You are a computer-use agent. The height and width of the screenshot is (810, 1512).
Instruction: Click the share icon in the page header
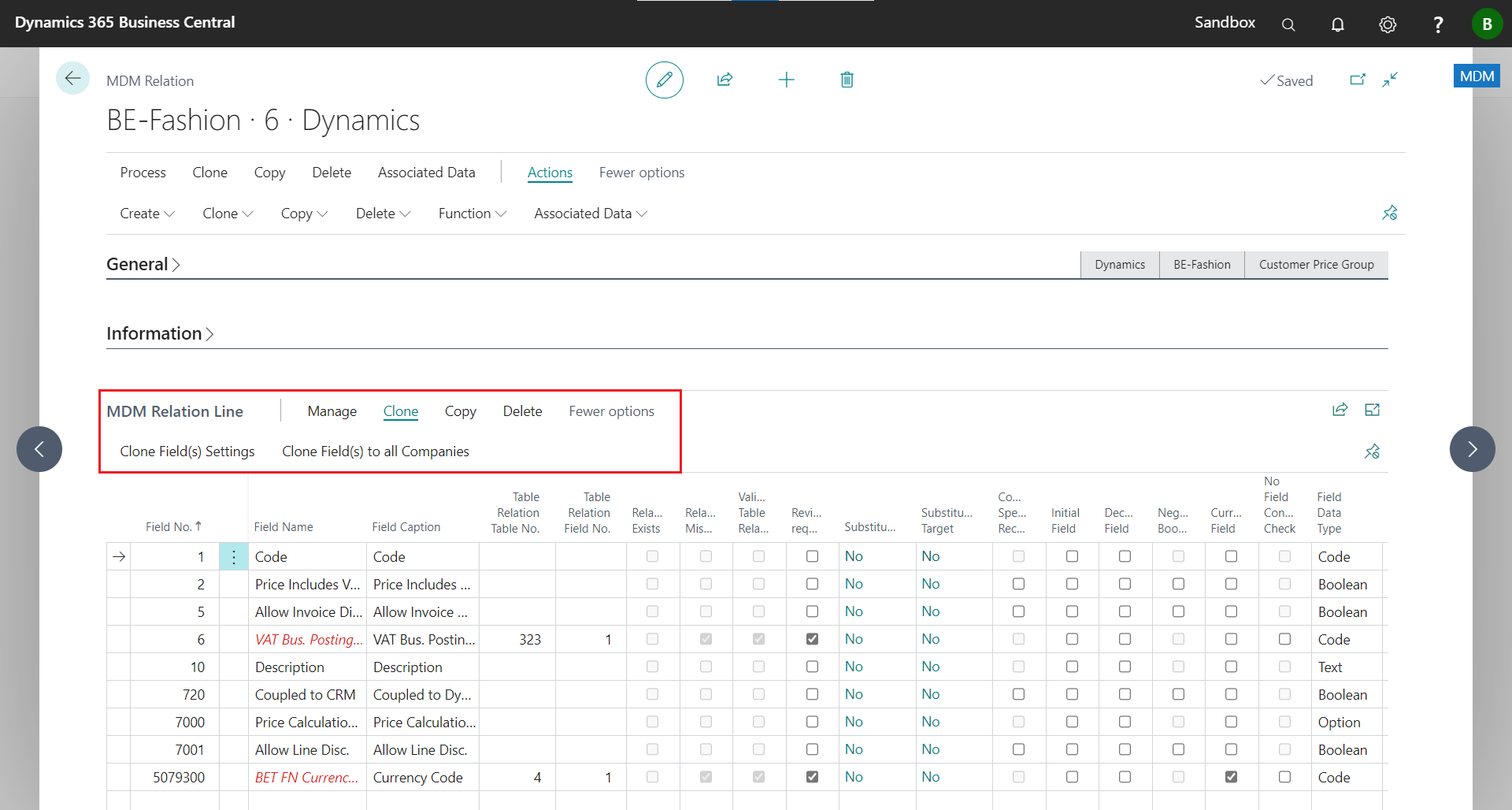pos(725,80)
